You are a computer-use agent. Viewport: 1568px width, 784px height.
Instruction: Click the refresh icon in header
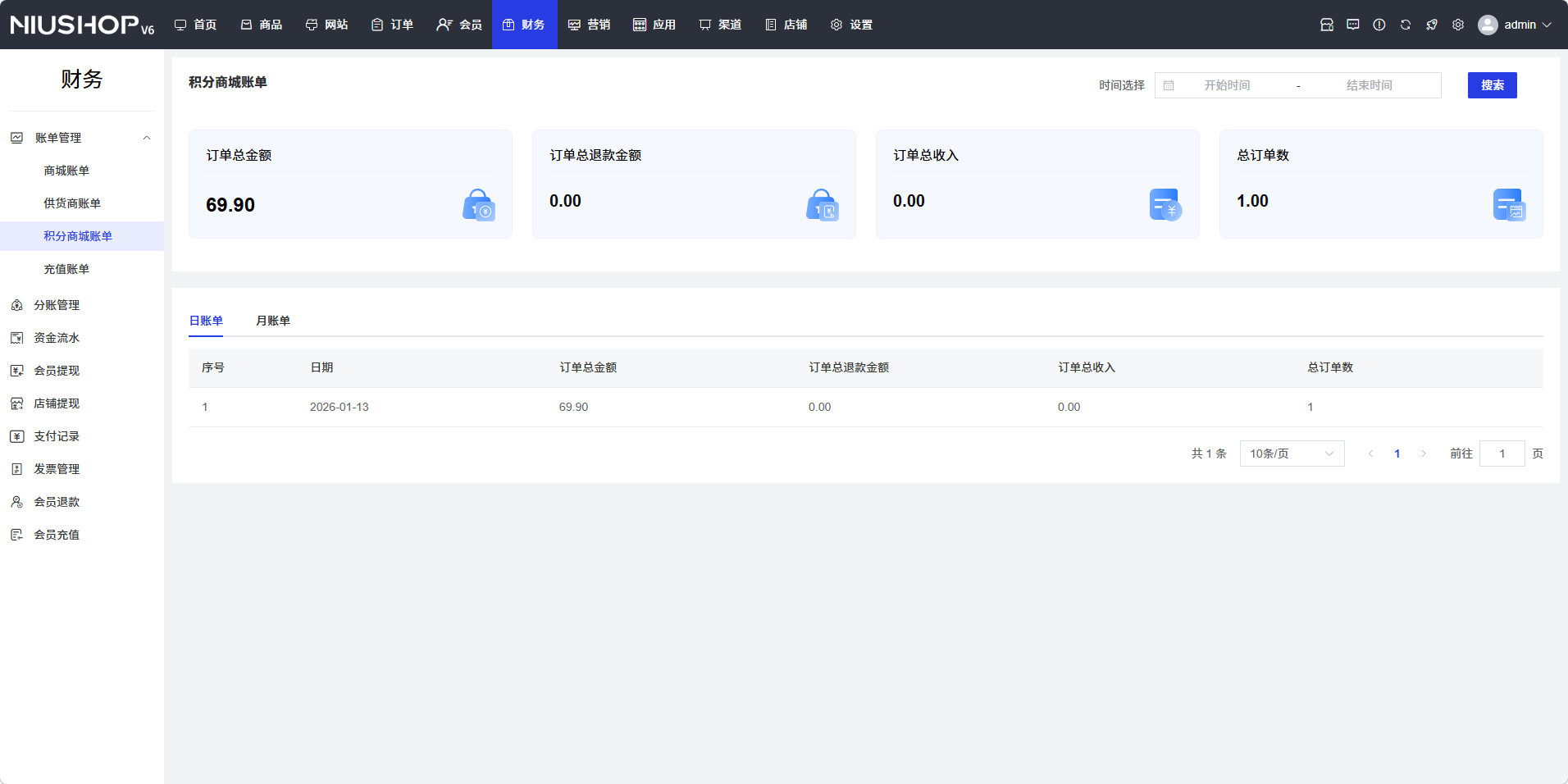1406,25
